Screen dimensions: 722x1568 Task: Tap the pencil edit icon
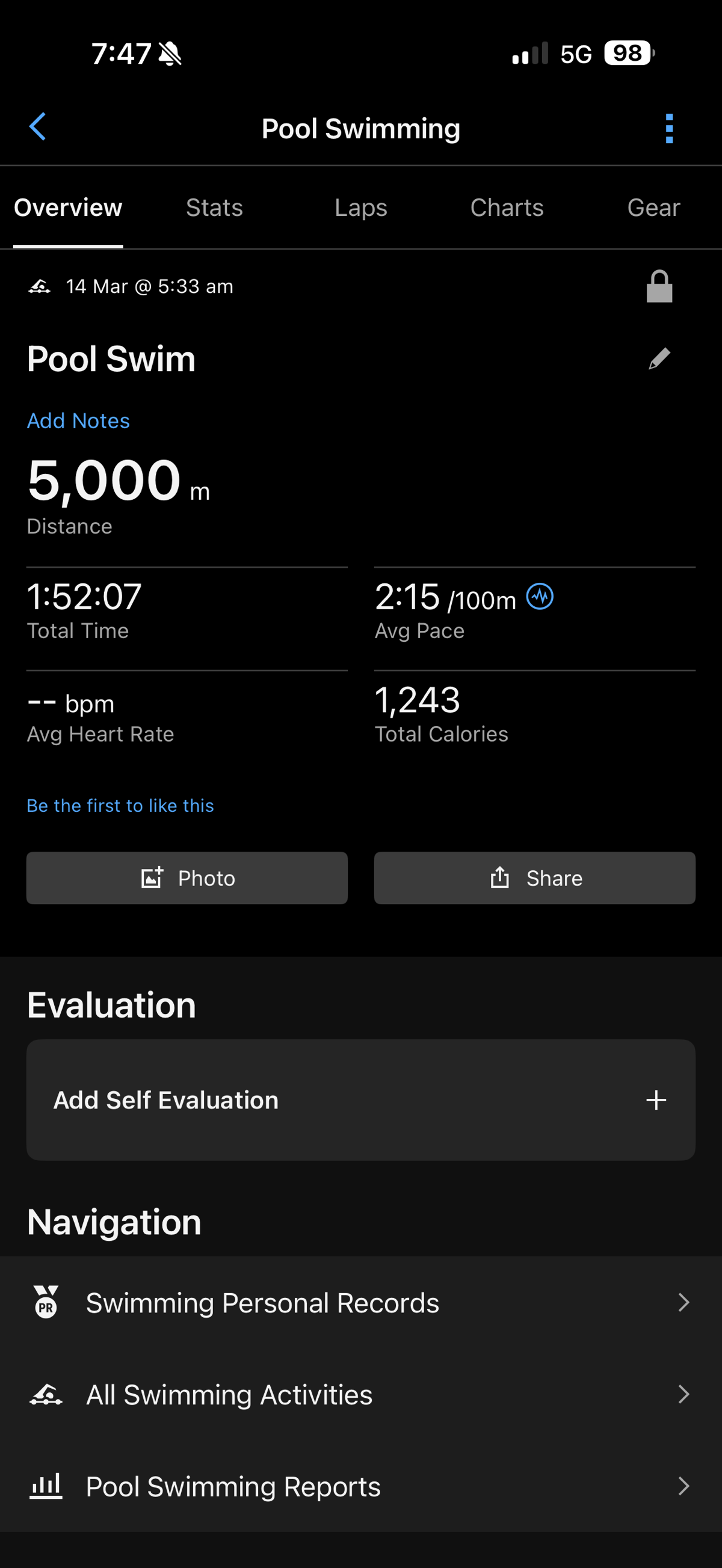(x=659, y=358)
